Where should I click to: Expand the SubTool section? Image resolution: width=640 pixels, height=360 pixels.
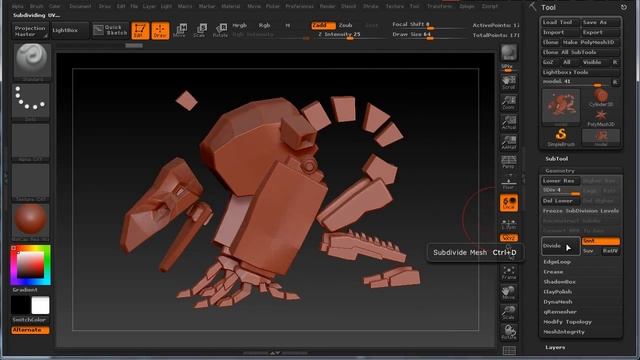tap(556, 159)
